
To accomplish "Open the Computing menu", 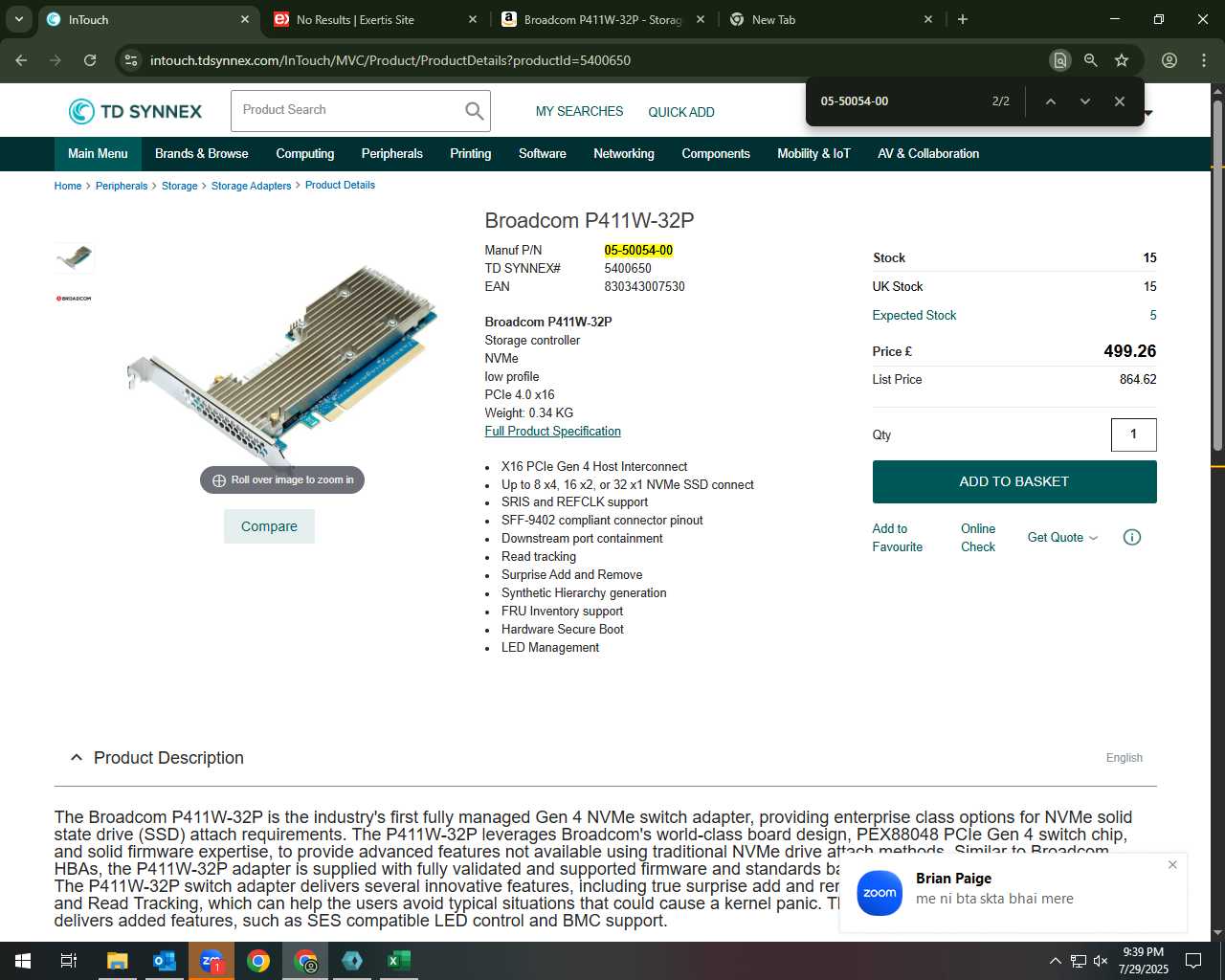I will click(305, 153).
